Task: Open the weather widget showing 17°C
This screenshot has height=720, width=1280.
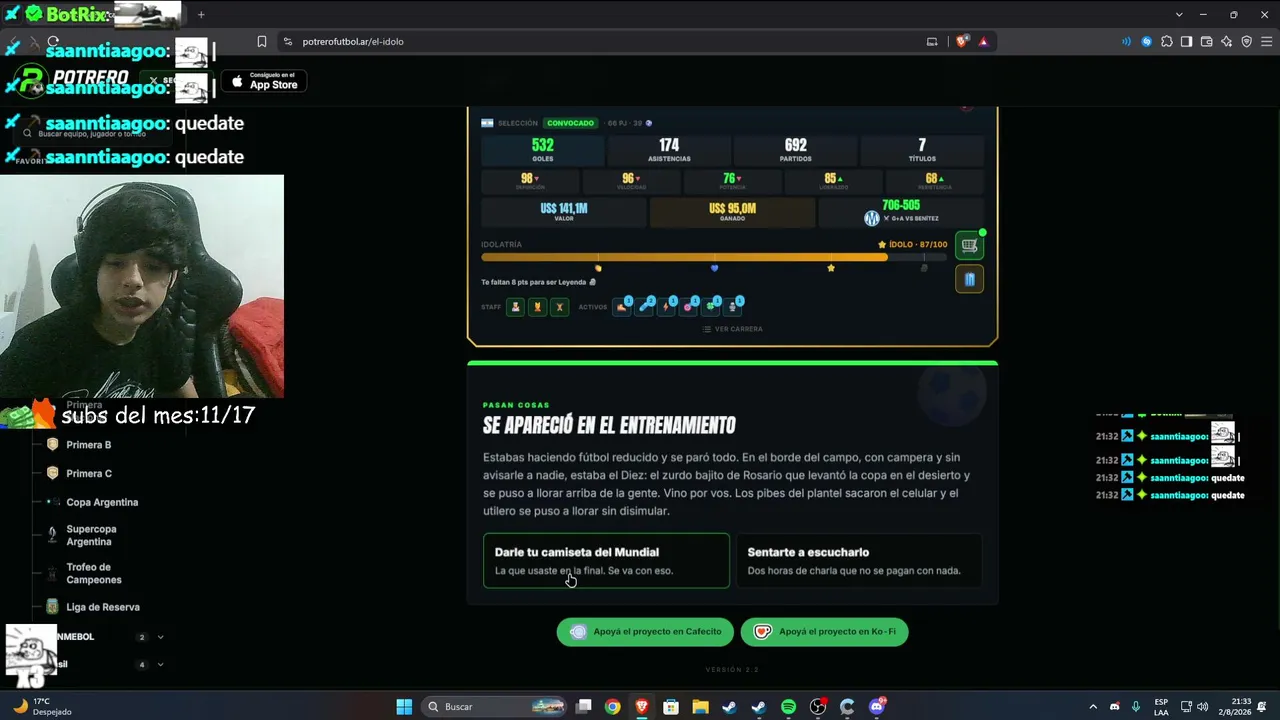Action: [x=42, y=707]
